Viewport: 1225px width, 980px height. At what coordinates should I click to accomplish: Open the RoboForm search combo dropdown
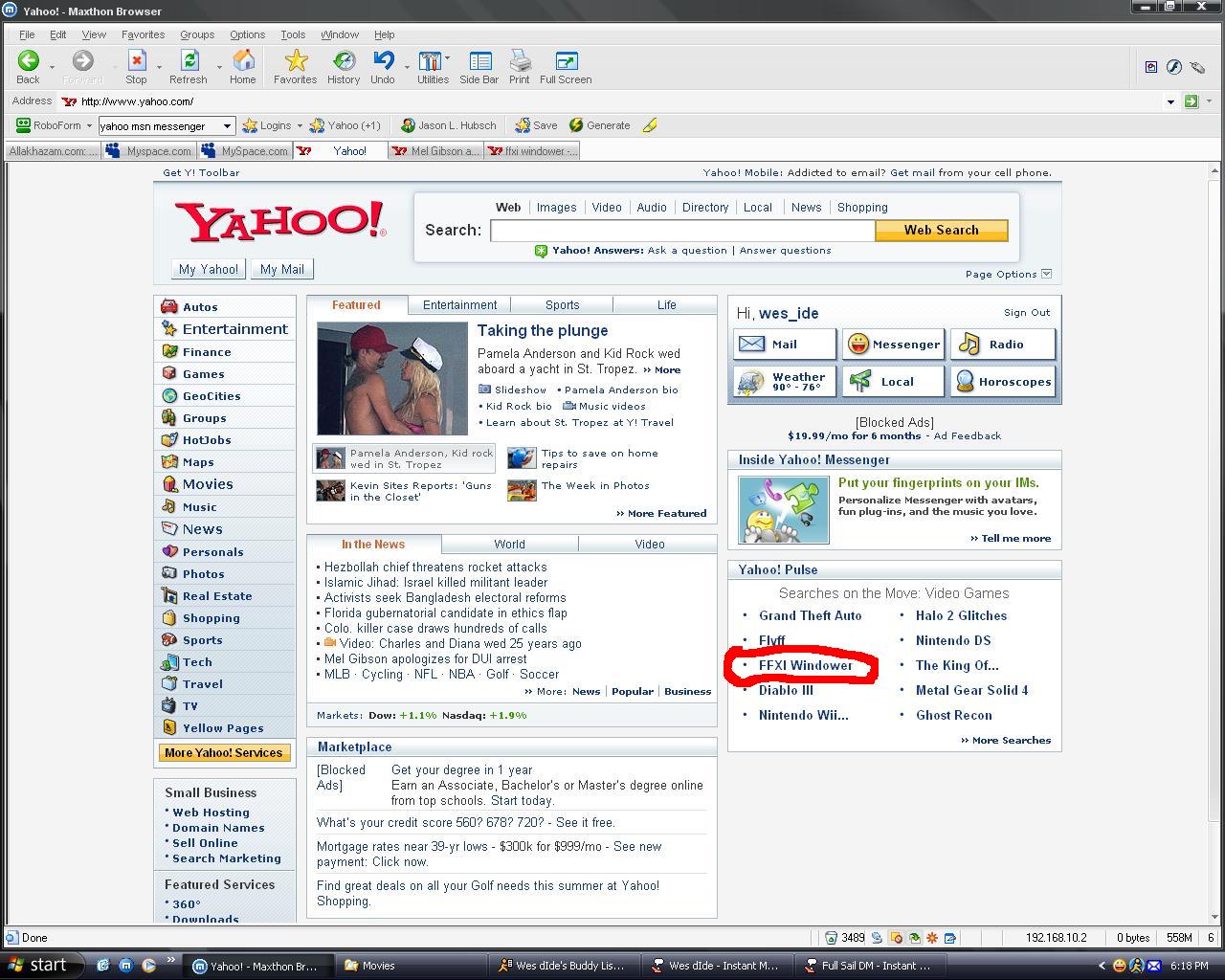227,125
